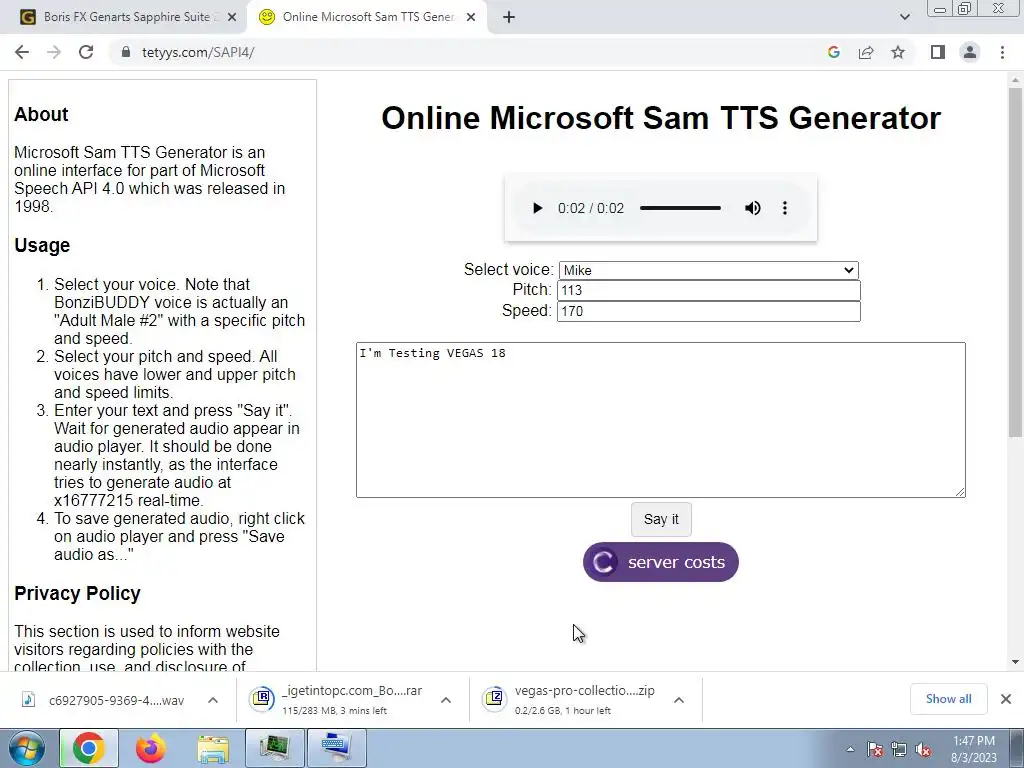
Task: Open the vegas-pro-collection zip download item
Action: [x=568, y=699]
